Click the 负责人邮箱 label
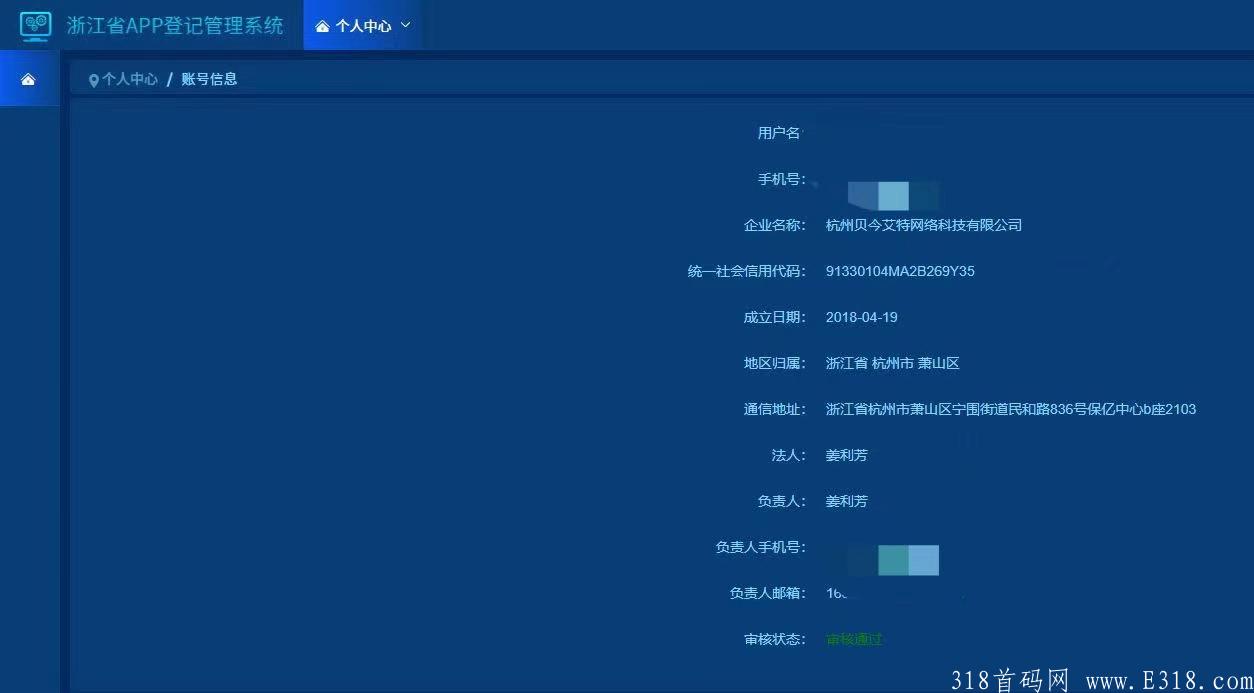The width and height of the screenshot is (1254, 693). pos(768,593)
